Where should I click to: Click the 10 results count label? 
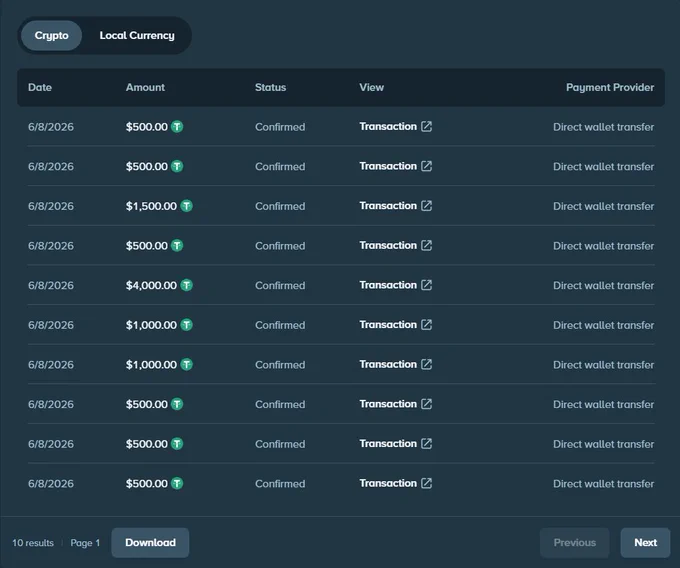(33, 543)
